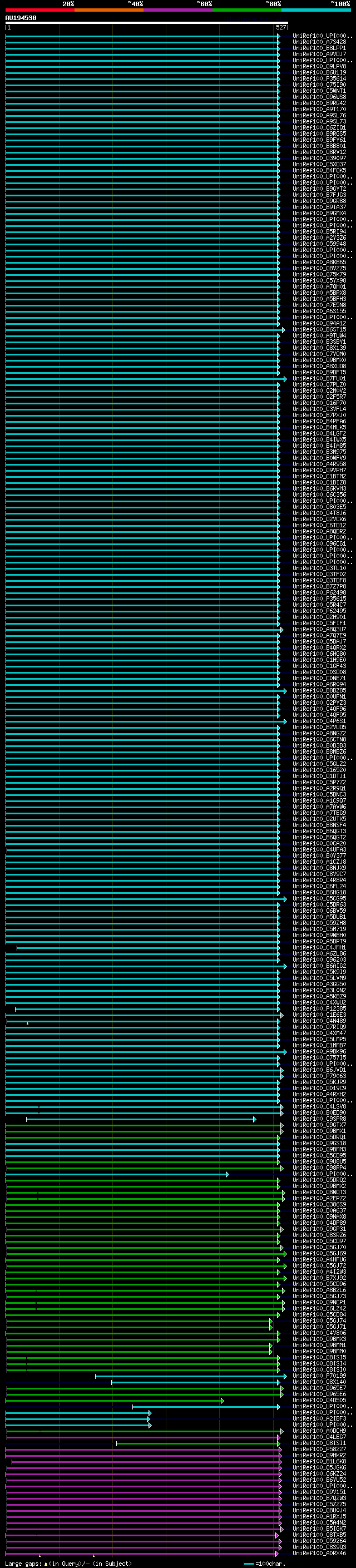Select hit UniRef100_C5A4N2
Screen dimensions: 356x1568
coord(319,1522)
